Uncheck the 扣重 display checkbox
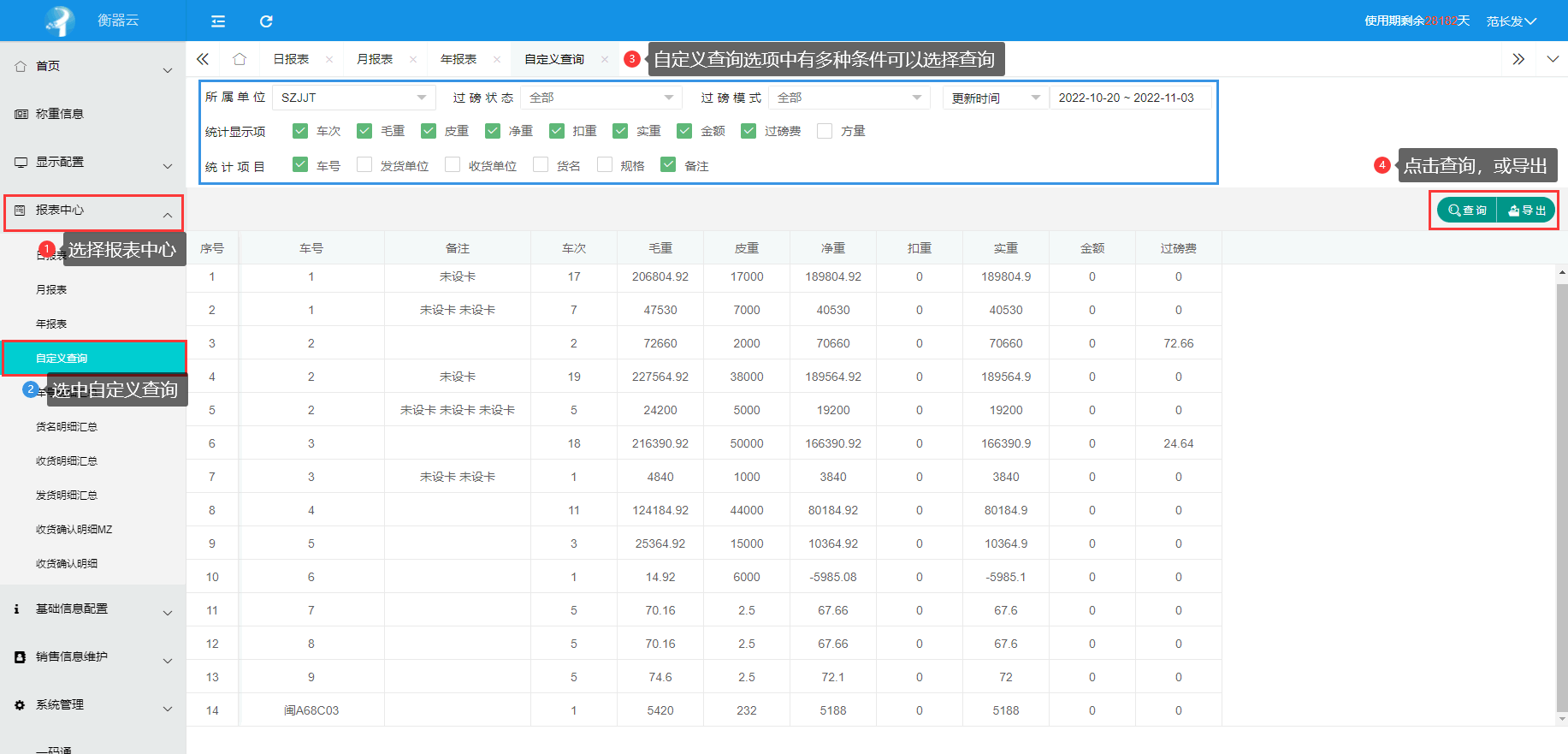This screenshot has width=1568, height=754. pyautogui.click(x=557, y=131)
